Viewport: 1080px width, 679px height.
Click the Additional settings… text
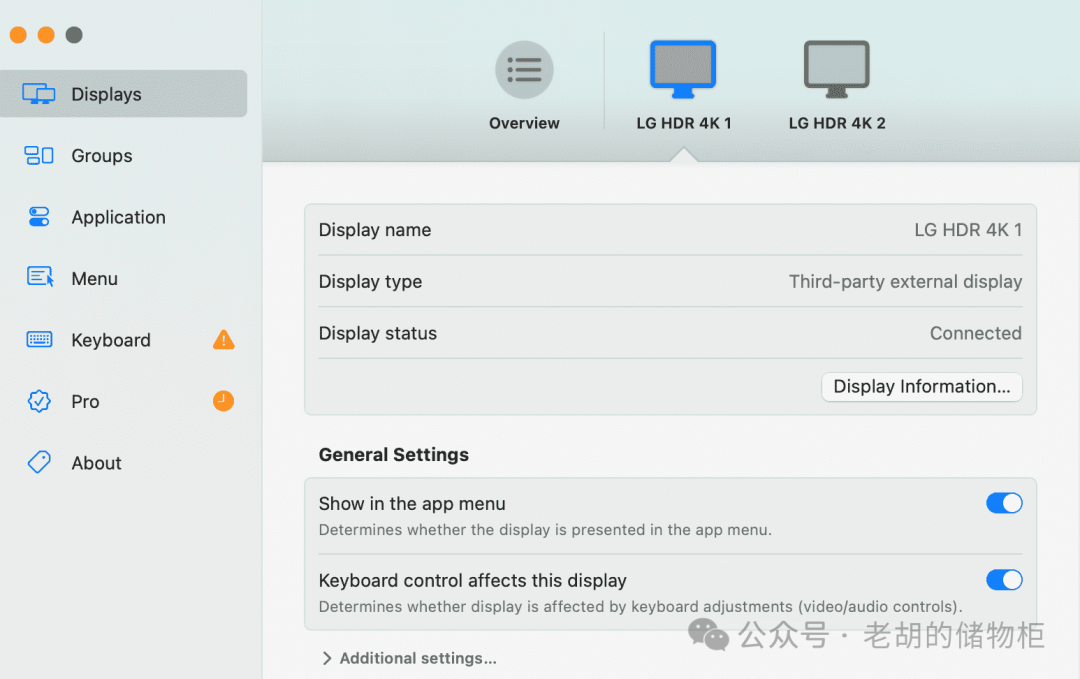418,658
